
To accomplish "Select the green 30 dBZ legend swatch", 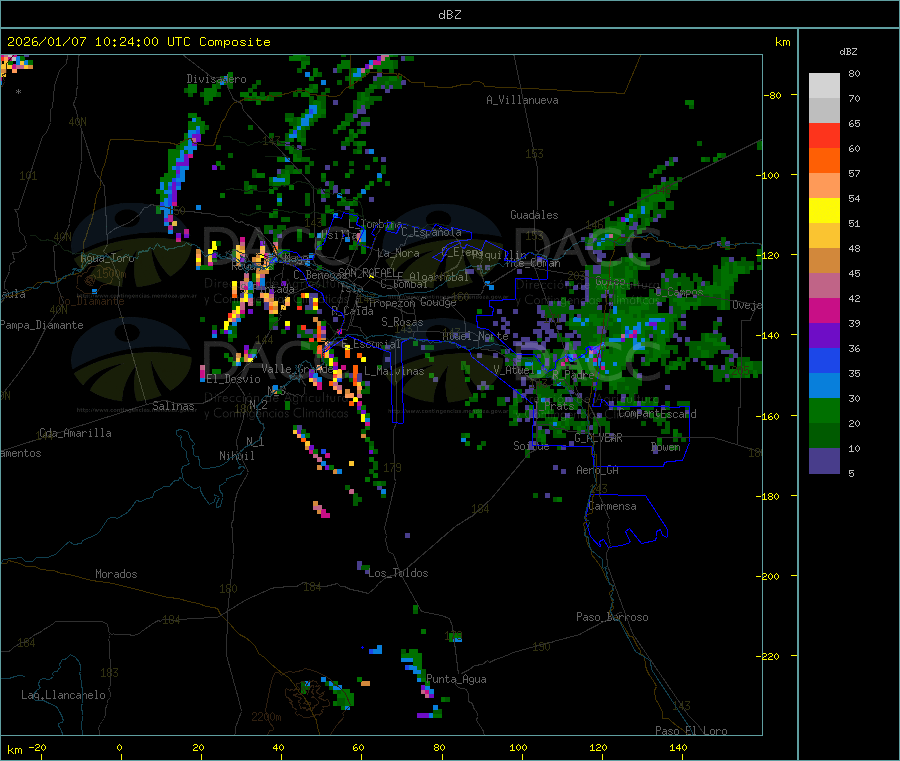I will click(824, 410).
